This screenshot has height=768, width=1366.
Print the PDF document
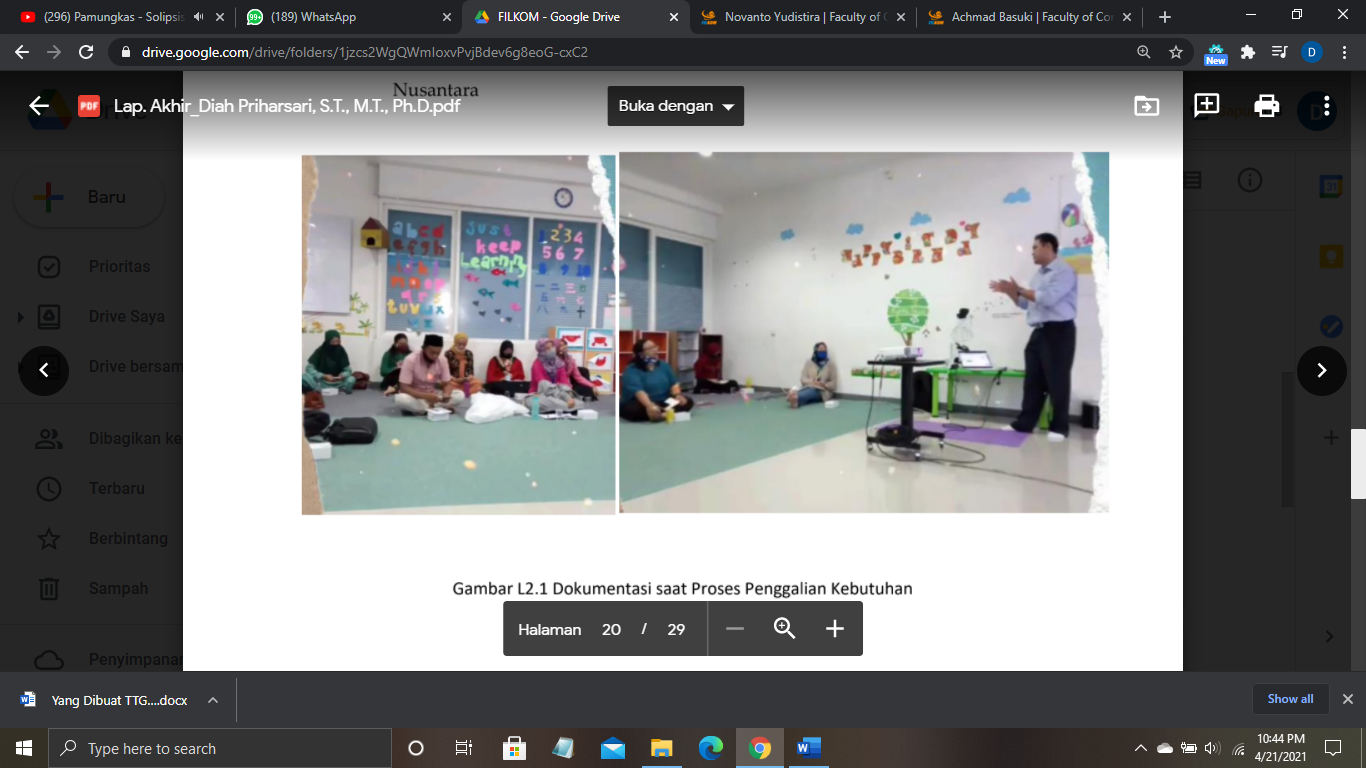[x=1267, y=106]
